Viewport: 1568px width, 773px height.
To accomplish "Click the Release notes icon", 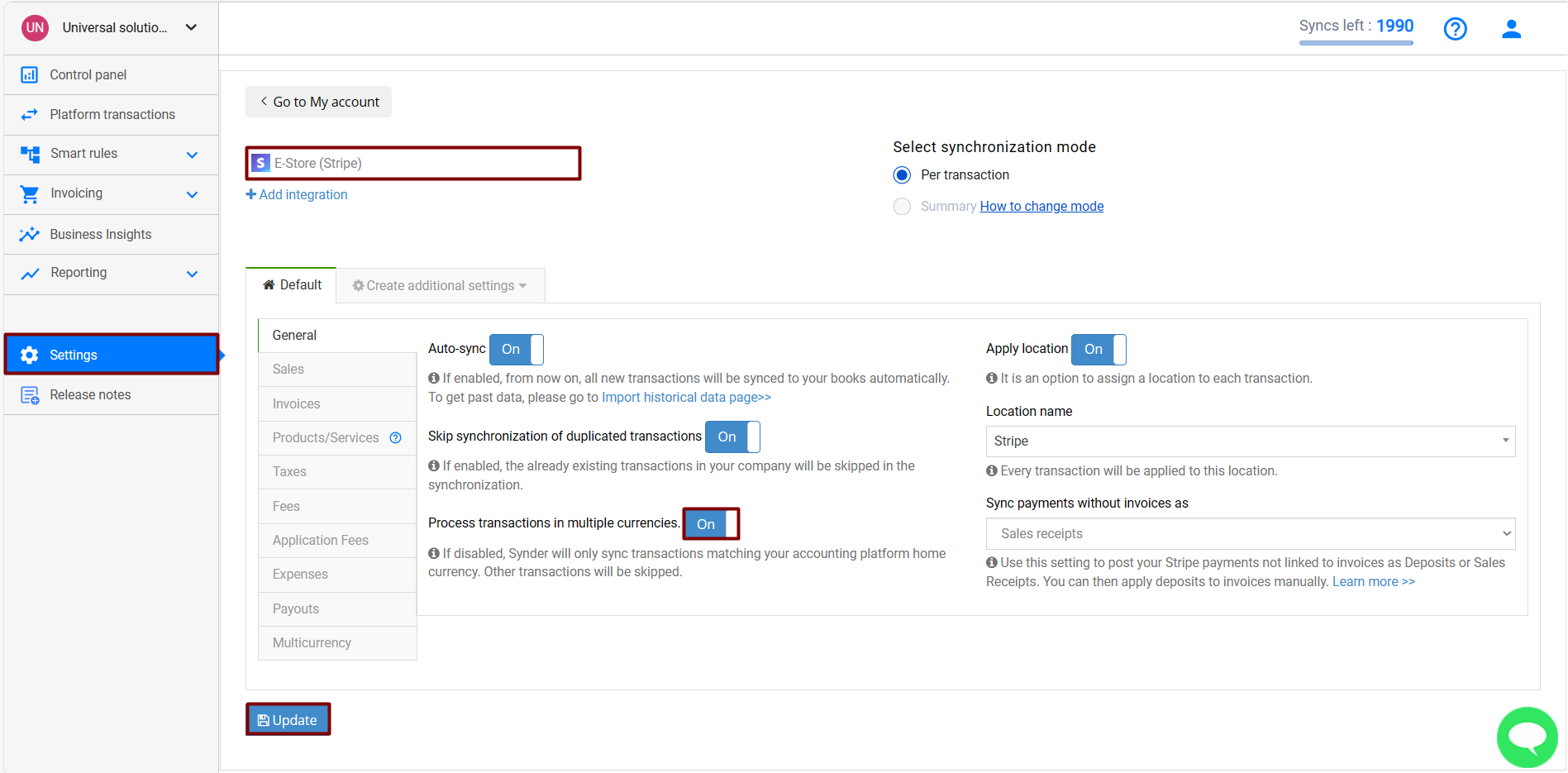I will tap(30, 394).
